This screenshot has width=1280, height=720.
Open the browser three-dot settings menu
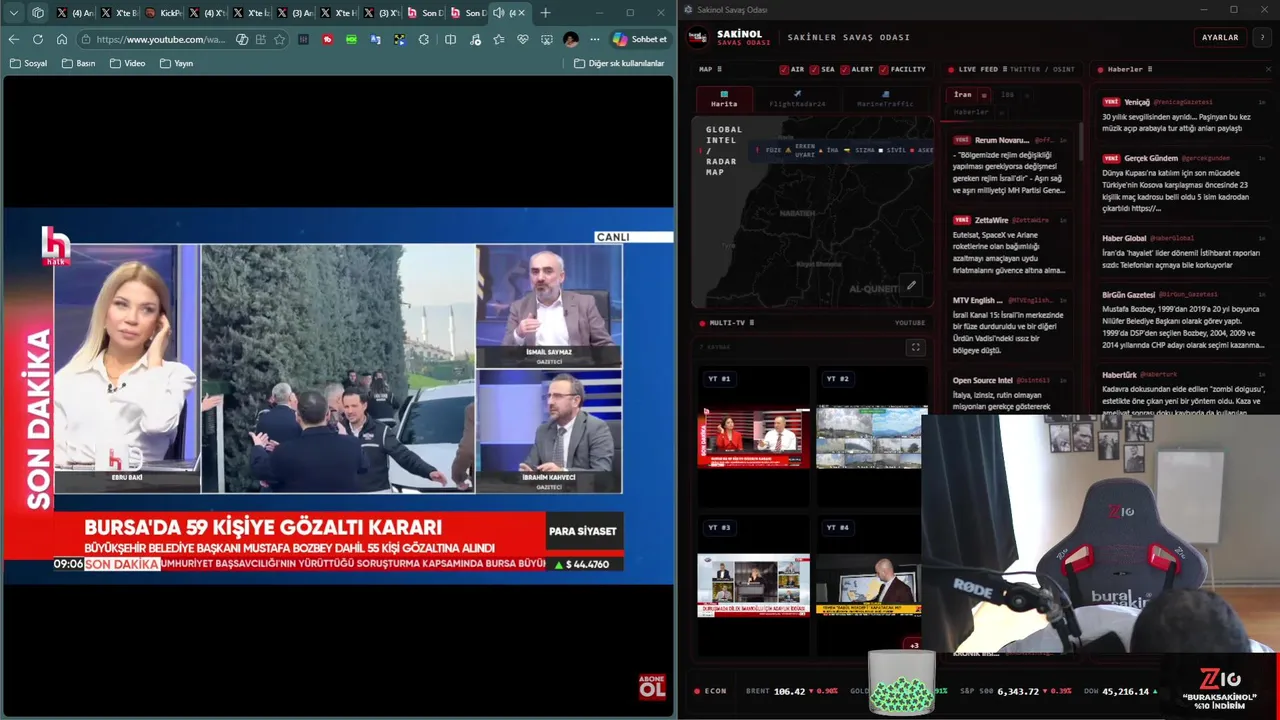point(595,39)
